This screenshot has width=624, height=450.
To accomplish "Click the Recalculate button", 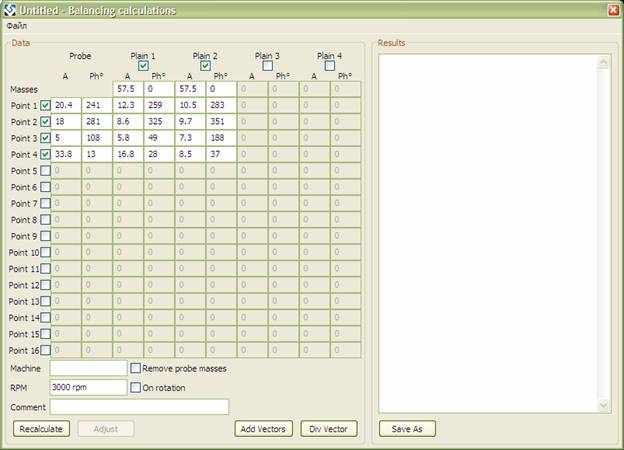I will (x=41, y=429).
